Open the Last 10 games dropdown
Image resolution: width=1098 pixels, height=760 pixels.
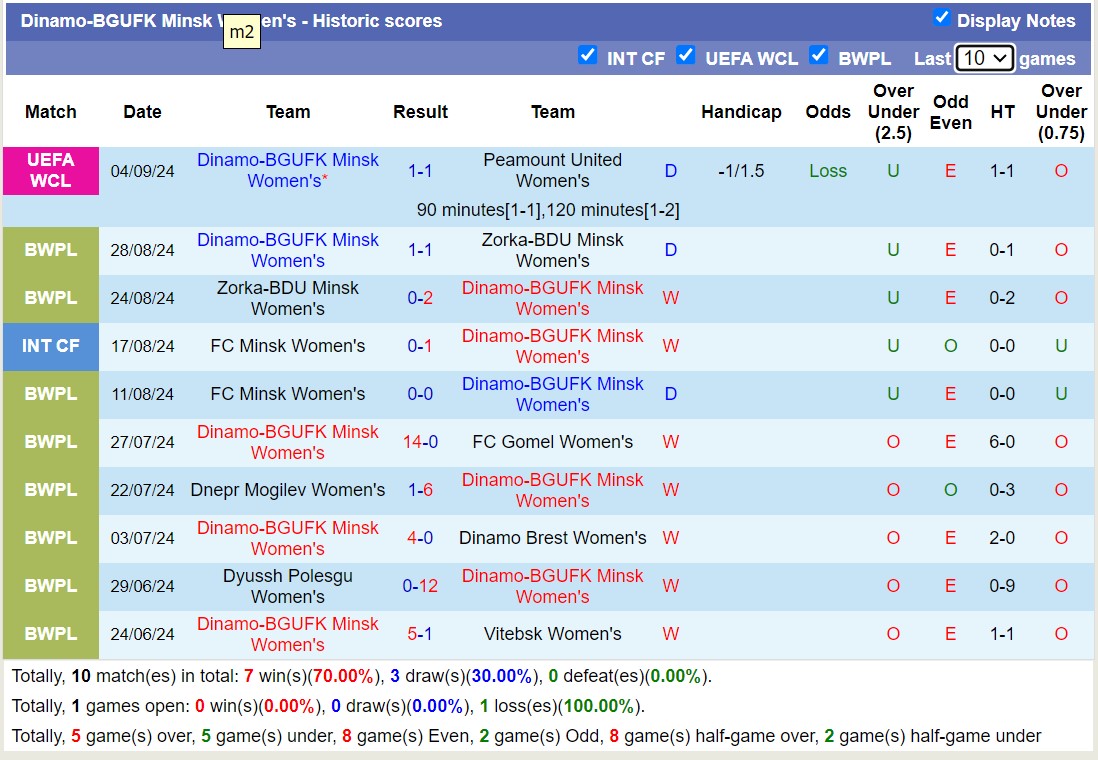click(x=984, y=58)
